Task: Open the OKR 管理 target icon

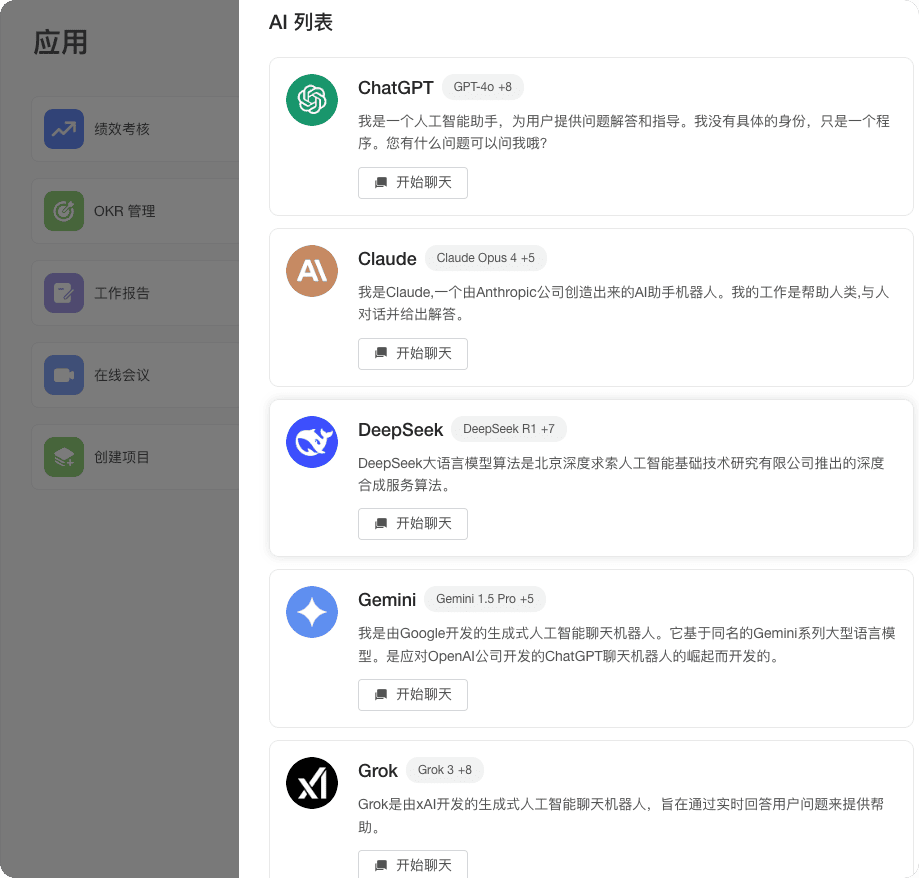Action: (x=64, y=211)
